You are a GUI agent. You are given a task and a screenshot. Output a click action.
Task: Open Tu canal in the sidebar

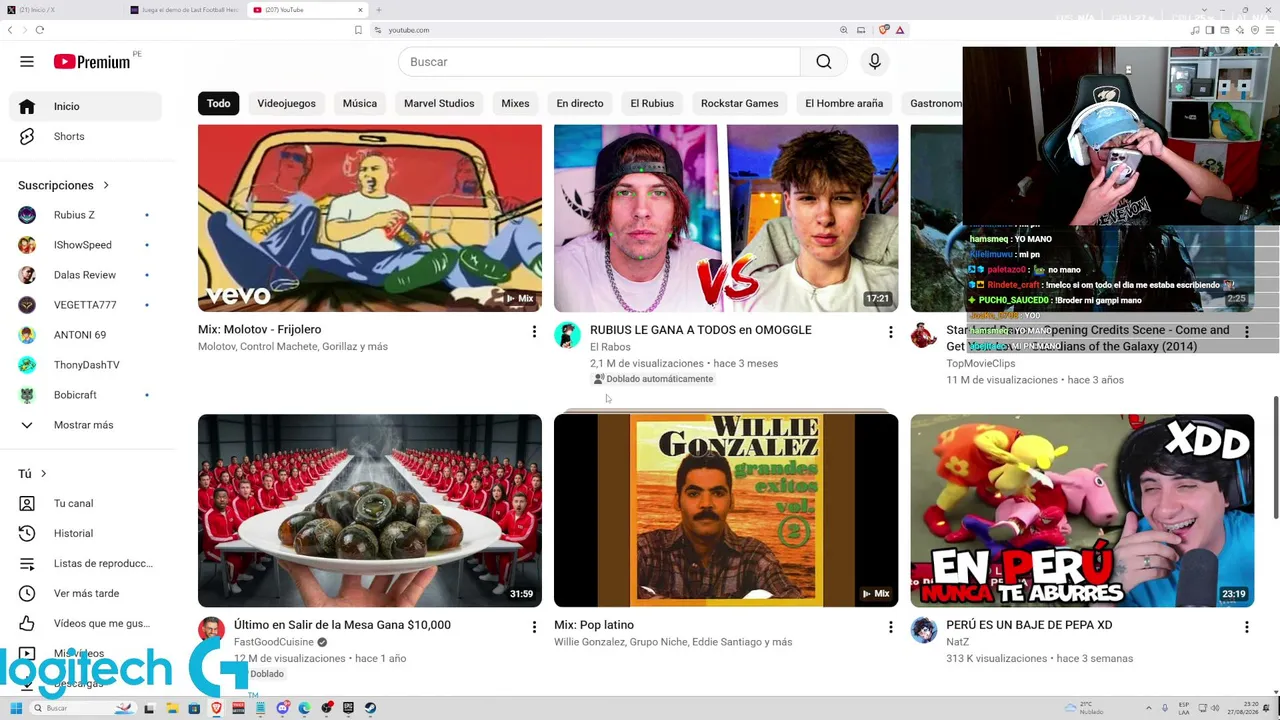[85, 503]
